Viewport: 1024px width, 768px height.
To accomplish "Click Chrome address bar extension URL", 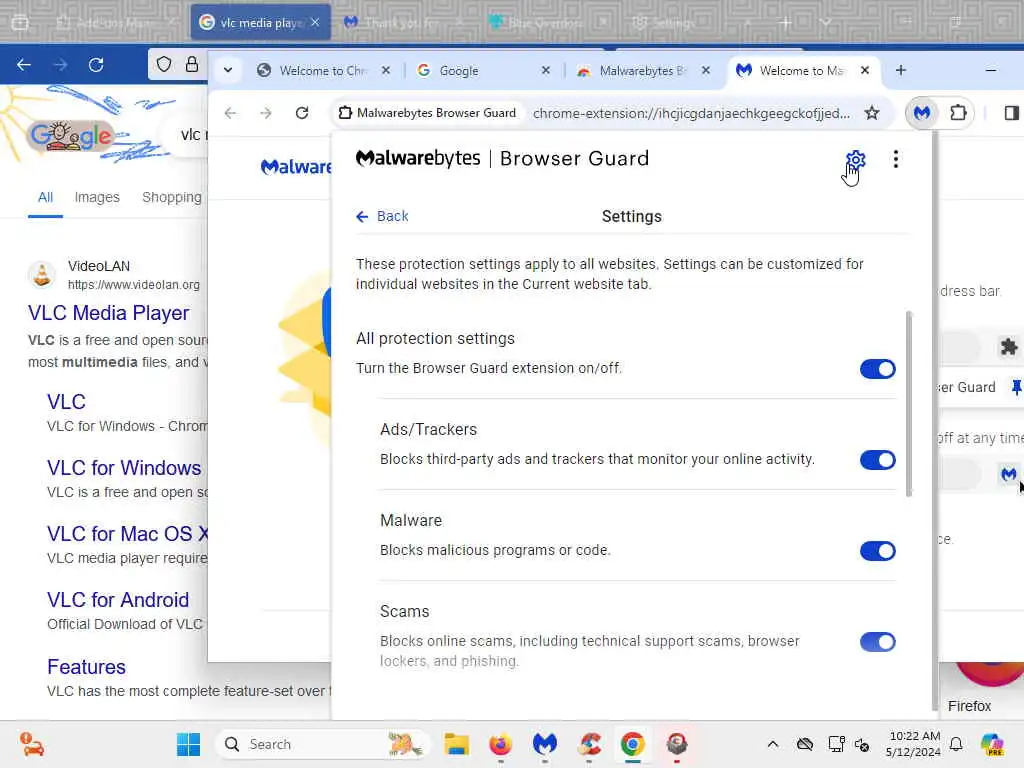I will 691,113.
